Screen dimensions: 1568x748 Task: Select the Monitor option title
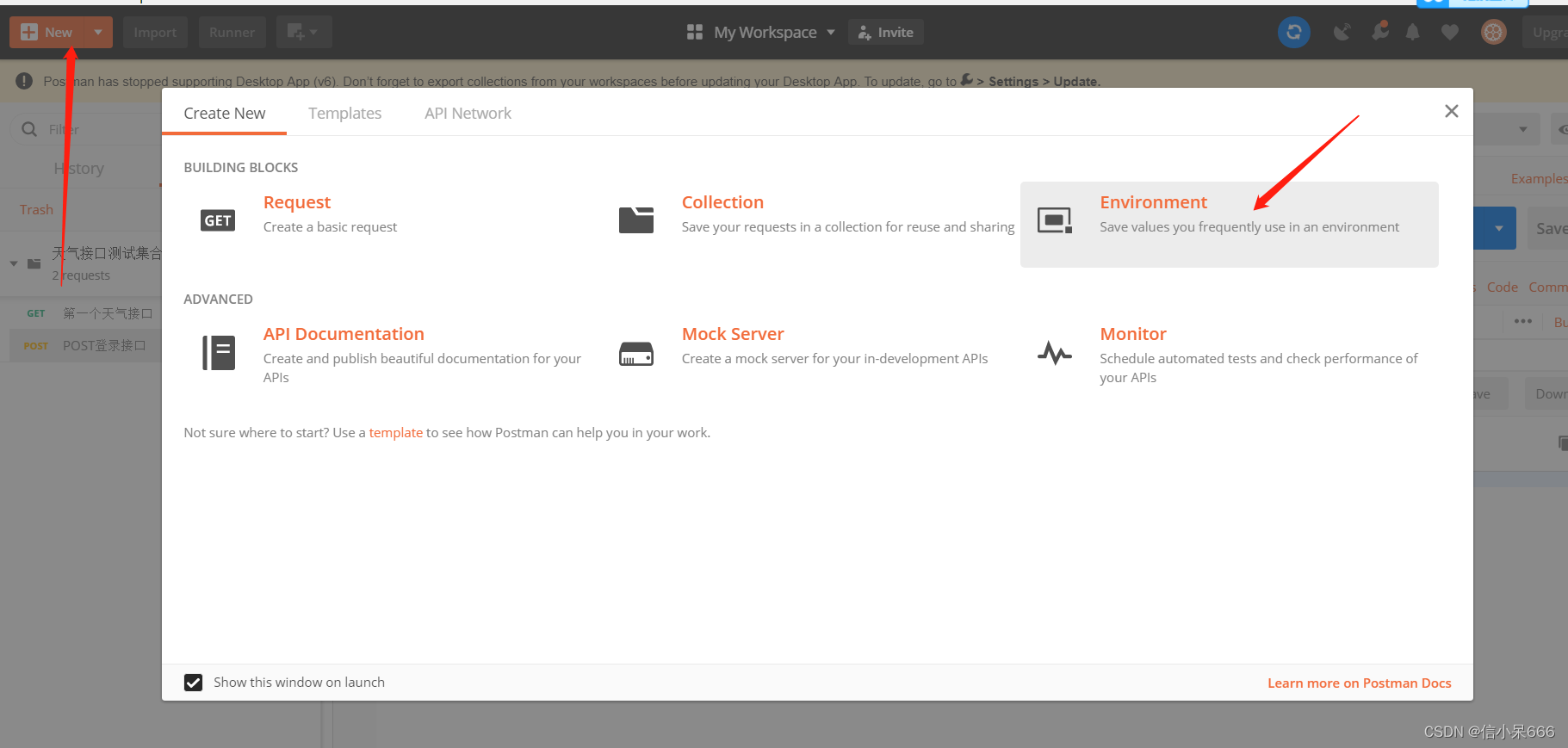click(x=1133, y=334)
